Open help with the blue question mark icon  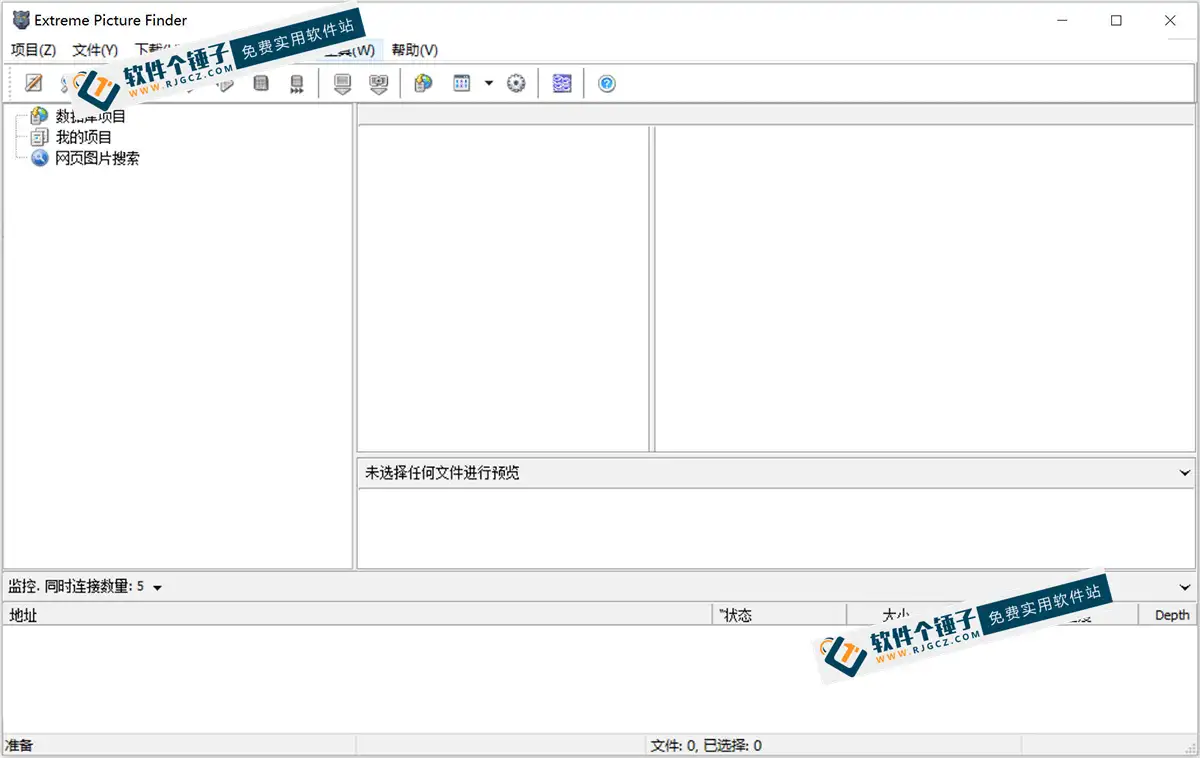[607, 84]
